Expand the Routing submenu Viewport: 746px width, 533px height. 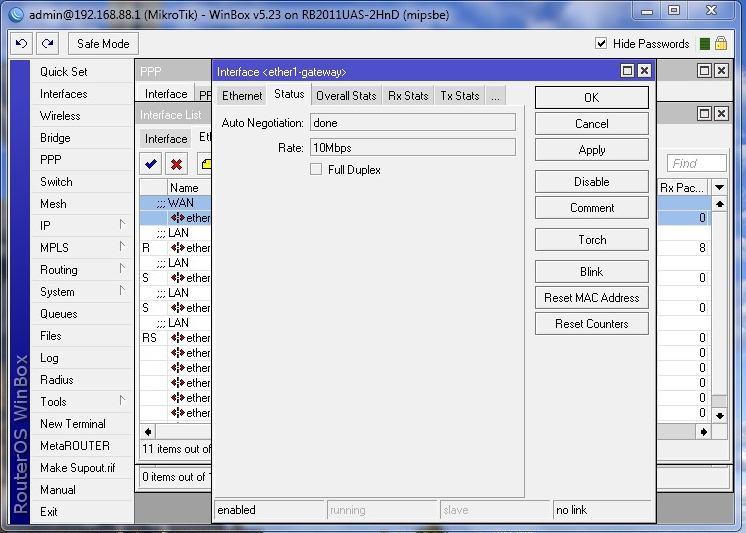tap(122, 269)
